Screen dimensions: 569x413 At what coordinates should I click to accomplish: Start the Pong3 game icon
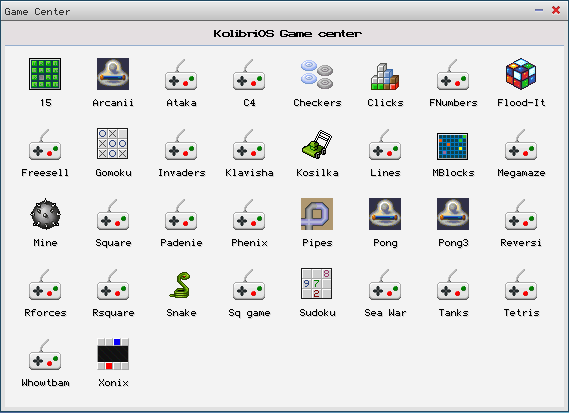pos(453,214)
